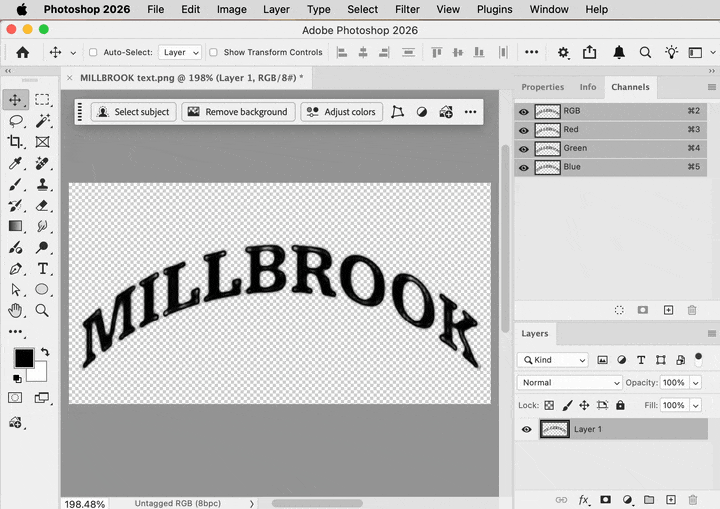Open the Apple menu
The width and height of the screenshot is (720, 509).
click(21, 9)
